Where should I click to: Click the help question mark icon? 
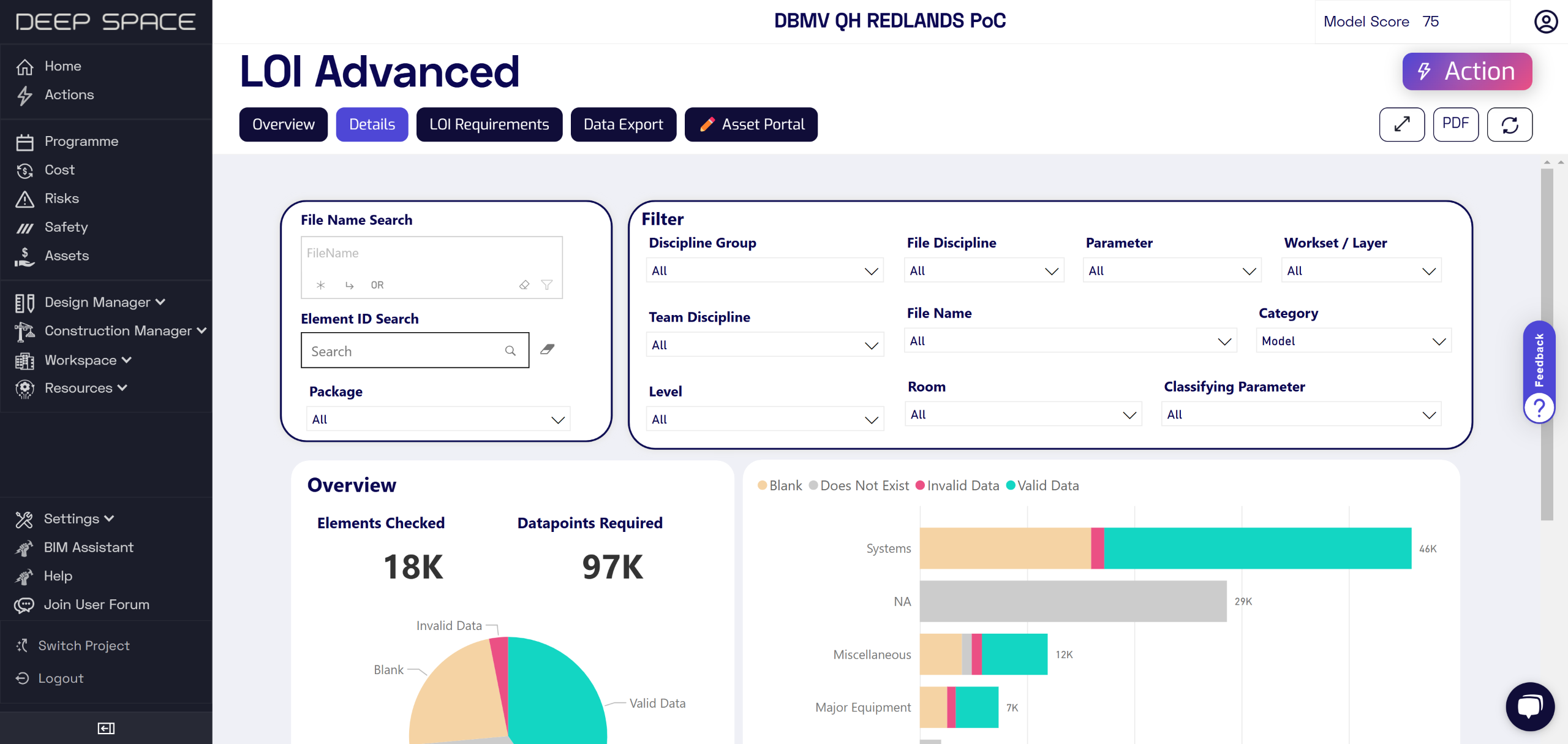tap(1539, 408)
